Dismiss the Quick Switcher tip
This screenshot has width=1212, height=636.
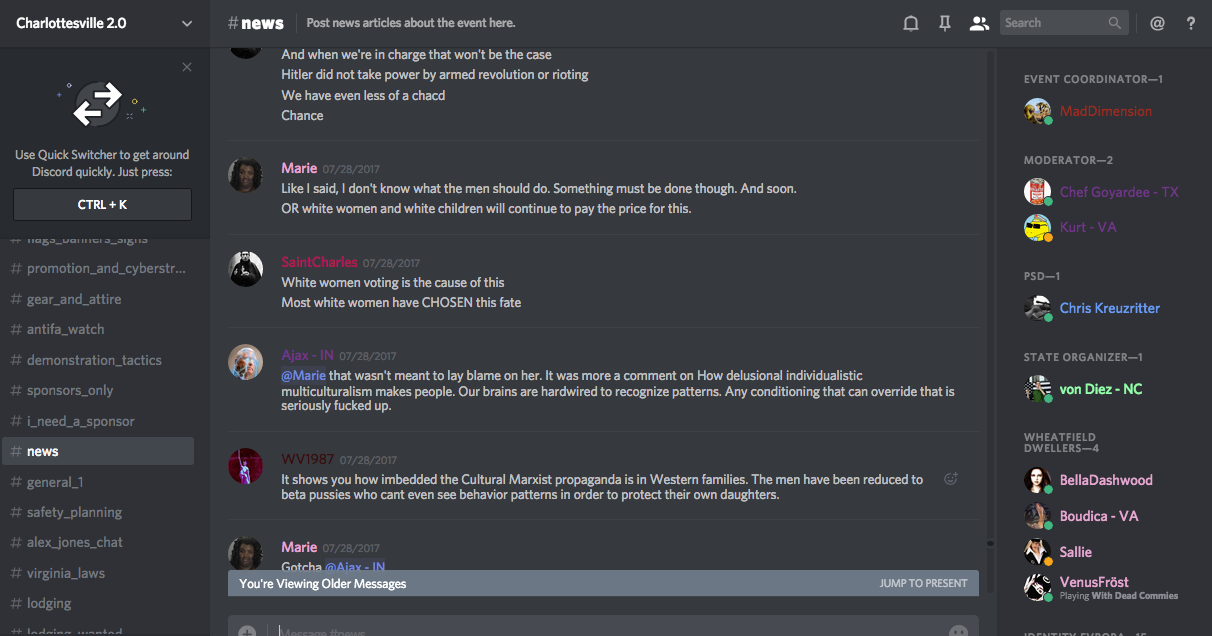point(187,67)
